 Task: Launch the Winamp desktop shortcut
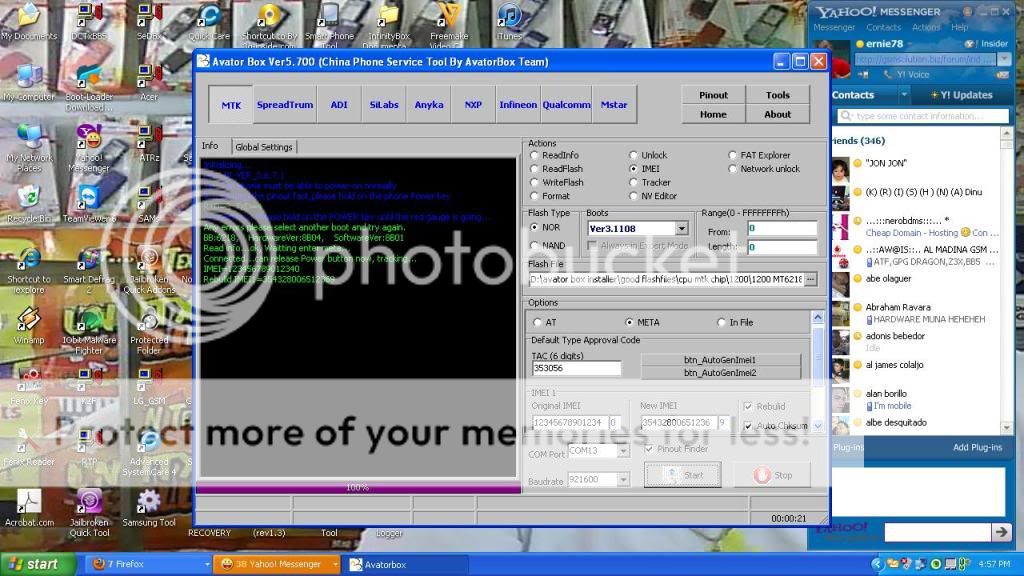(29, 320)
